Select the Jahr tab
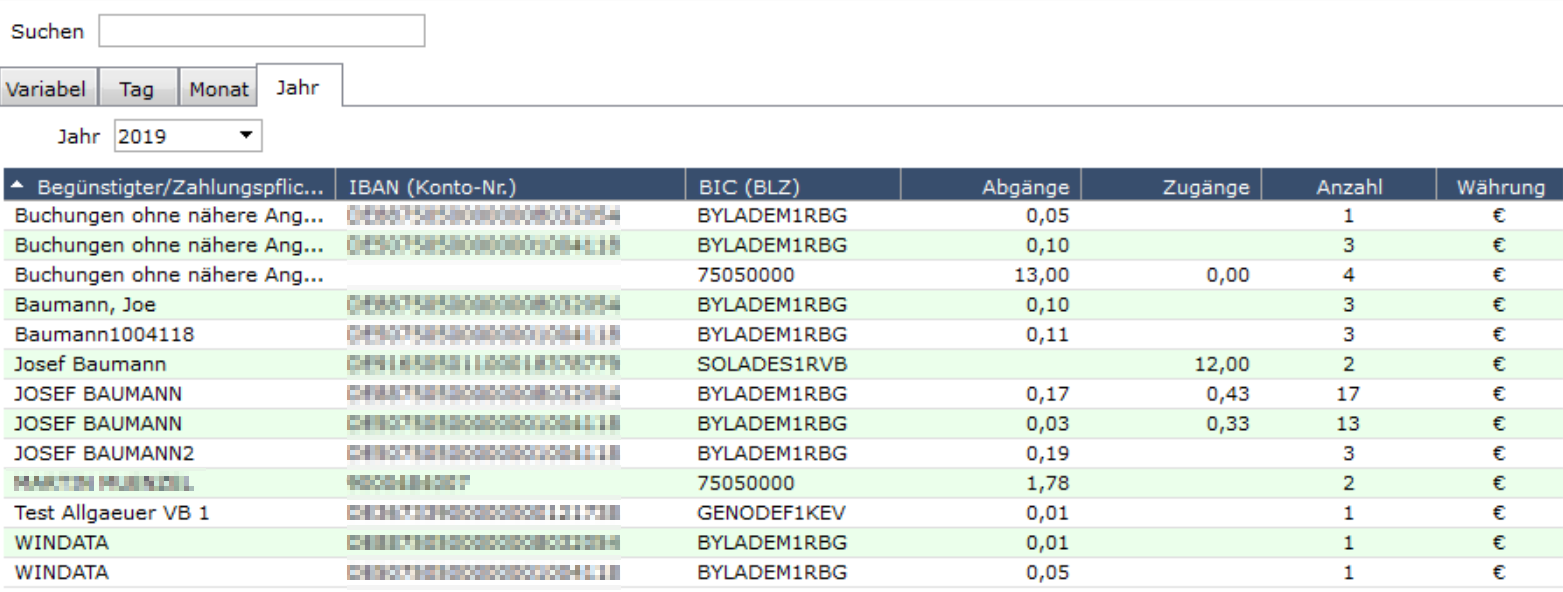1563x592 pixels. point(298,87)
